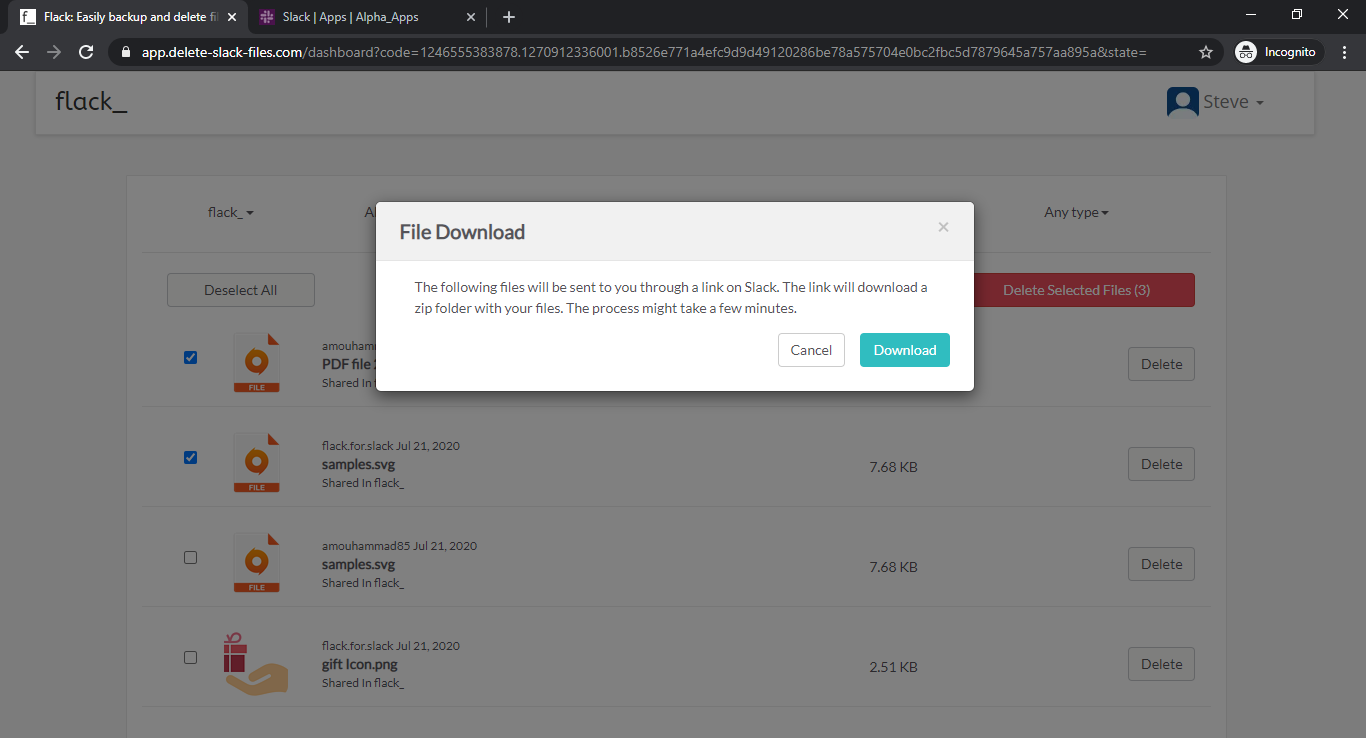The image size is (1366, 738).
Task: Click the Download button in dialog
Action: tap(905, 350)
